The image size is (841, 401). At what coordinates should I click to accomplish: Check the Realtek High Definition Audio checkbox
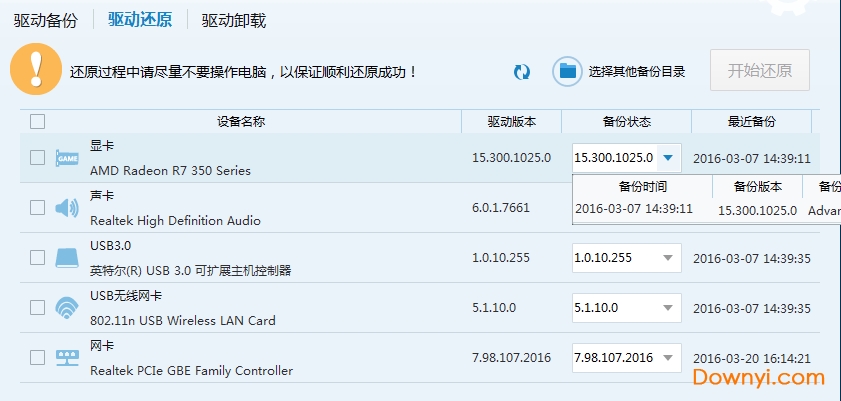pyautogui.click(x=38, y=208)
